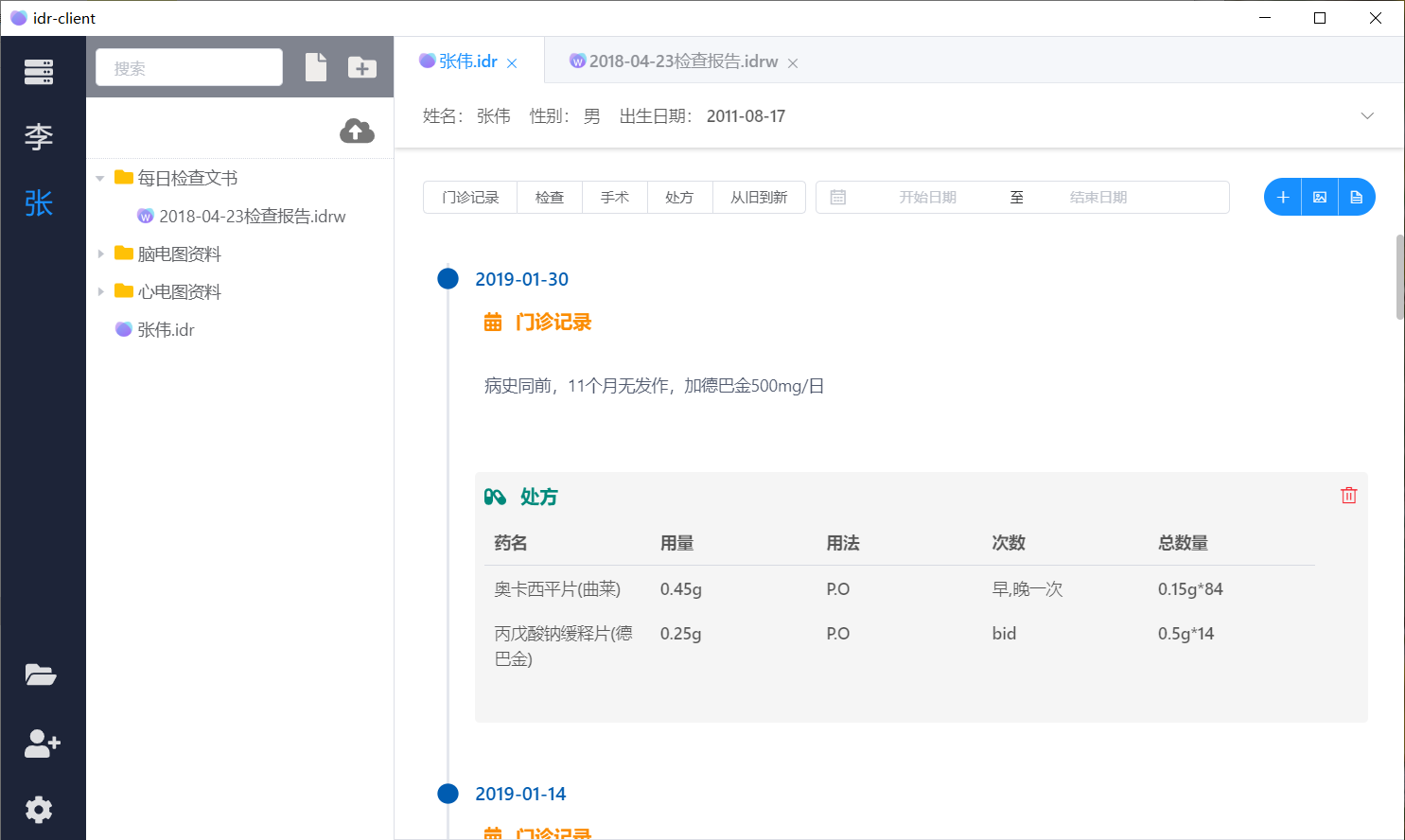This screenshot has width=1405, height=840.
Task: Click the blue plus add record button
Action: [x=1283, y=197]
